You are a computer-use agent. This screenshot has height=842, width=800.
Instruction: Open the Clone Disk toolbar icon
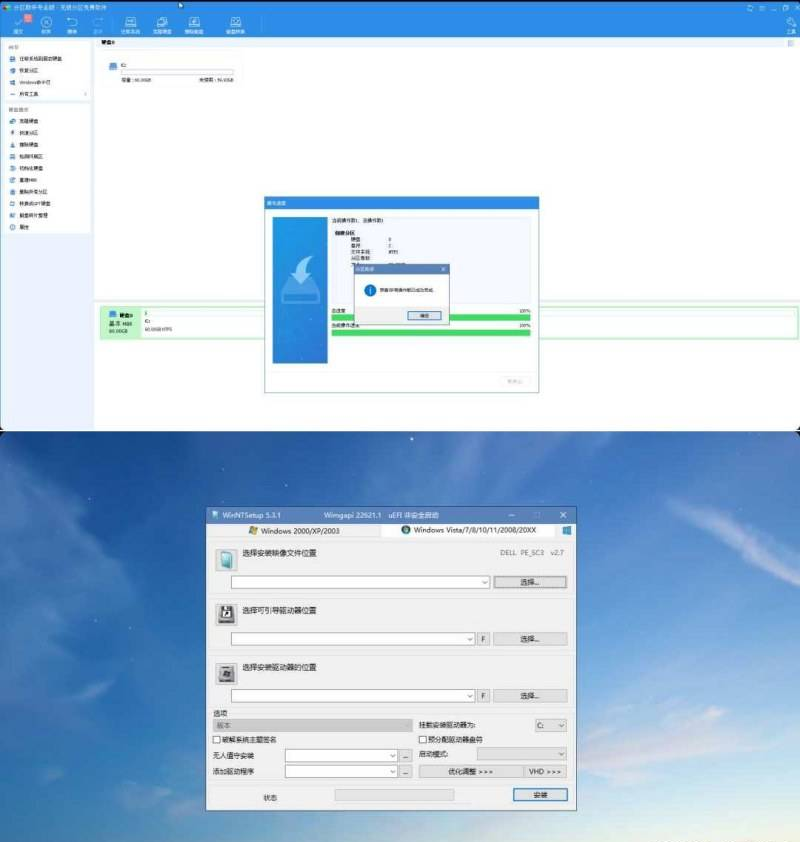(162, 25)
